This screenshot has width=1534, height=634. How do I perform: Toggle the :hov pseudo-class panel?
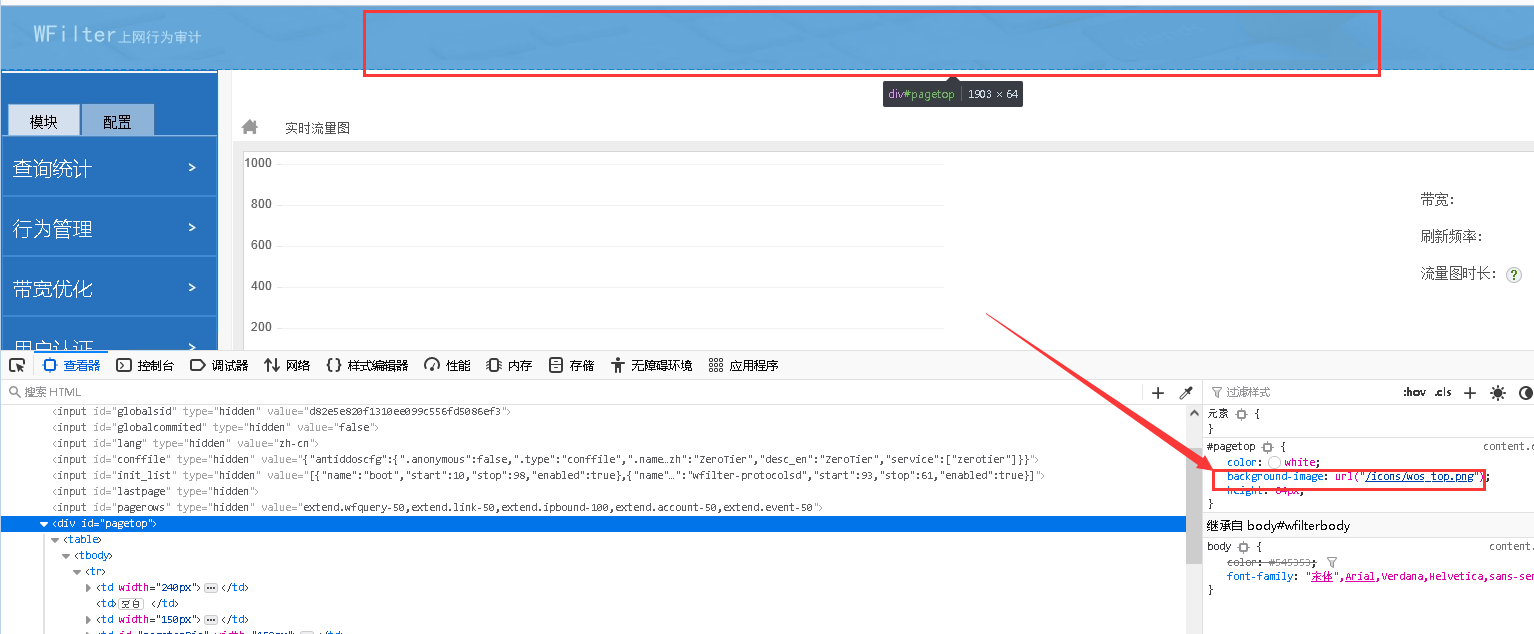[1414, 393]
